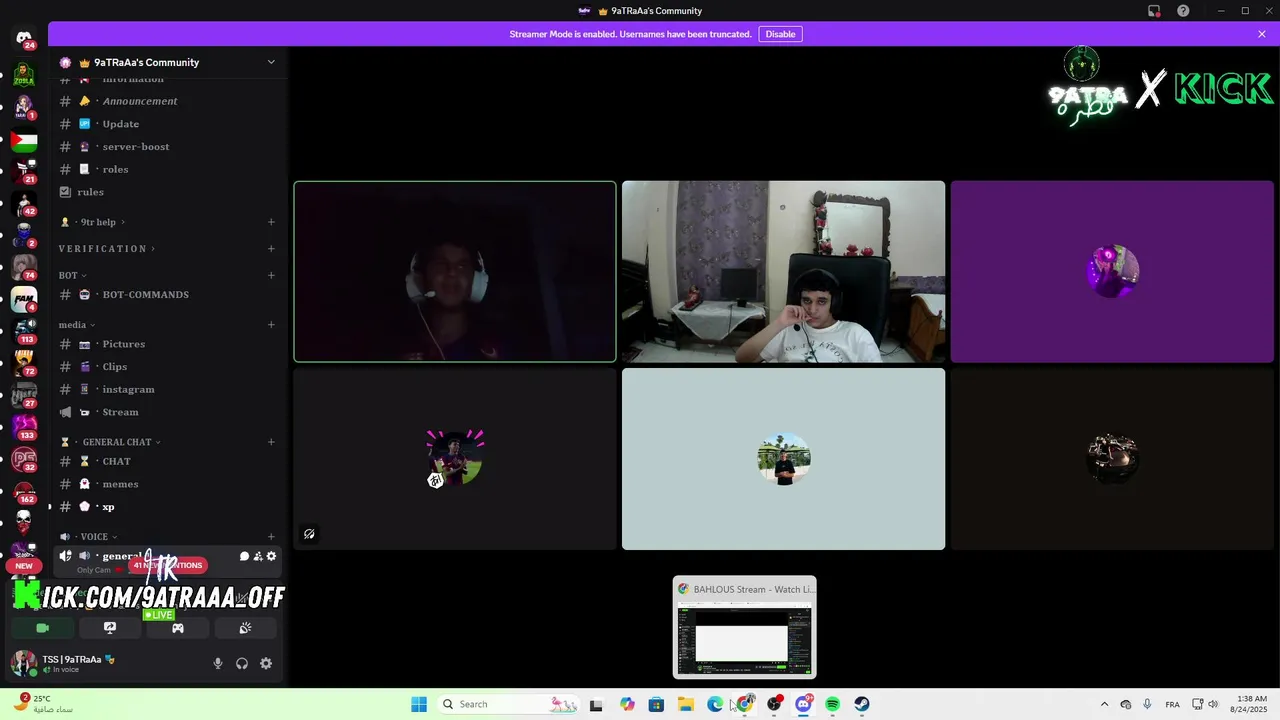Open User Settings gear icon
This screenshot has width=1280, height=720.
pos(266,663)
